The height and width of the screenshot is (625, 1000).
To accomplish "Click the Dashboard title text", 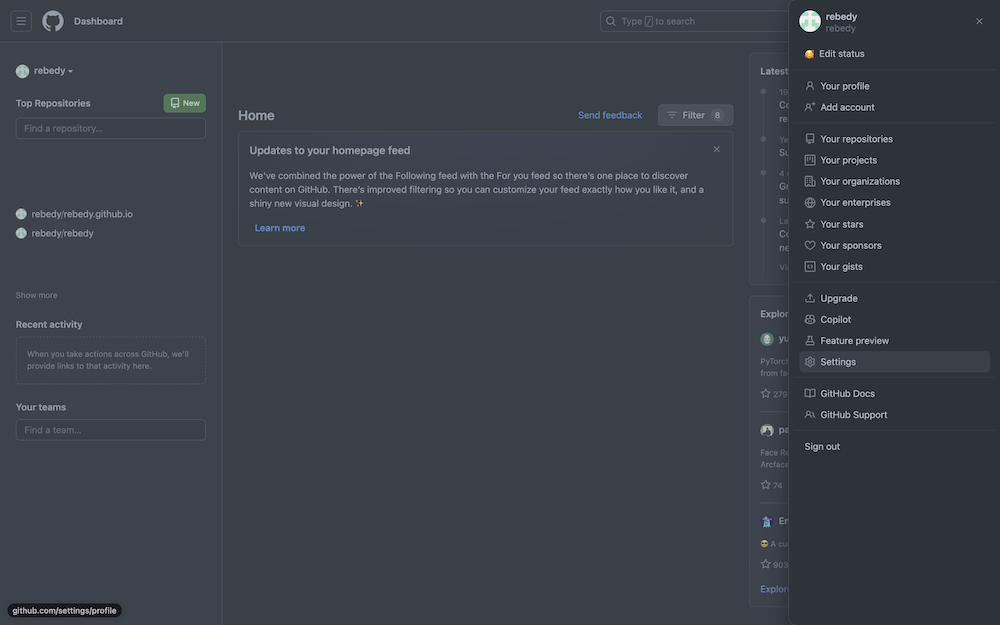I will [x=98, y=21].
